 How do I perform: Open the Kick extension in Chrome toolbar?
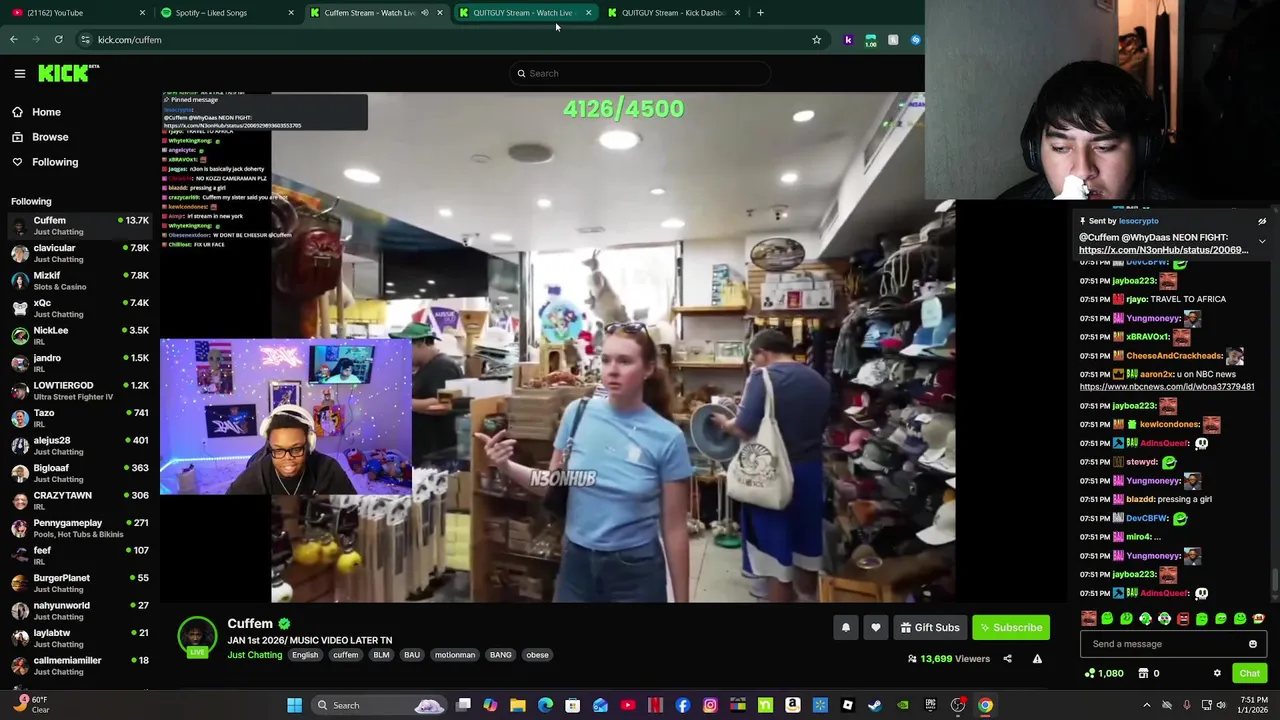coord(848,40)
